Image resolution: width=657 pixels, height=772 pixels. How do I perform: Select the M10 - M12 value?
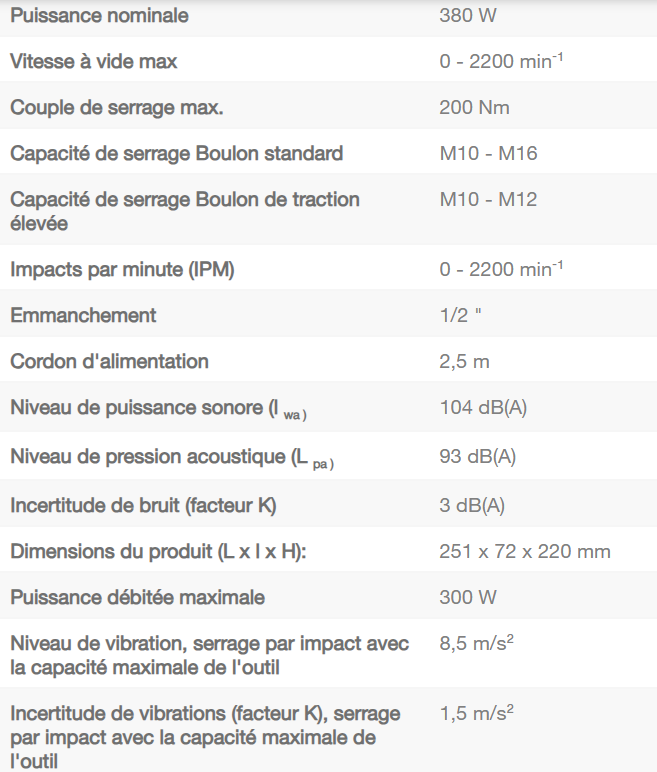coord(488,199)
